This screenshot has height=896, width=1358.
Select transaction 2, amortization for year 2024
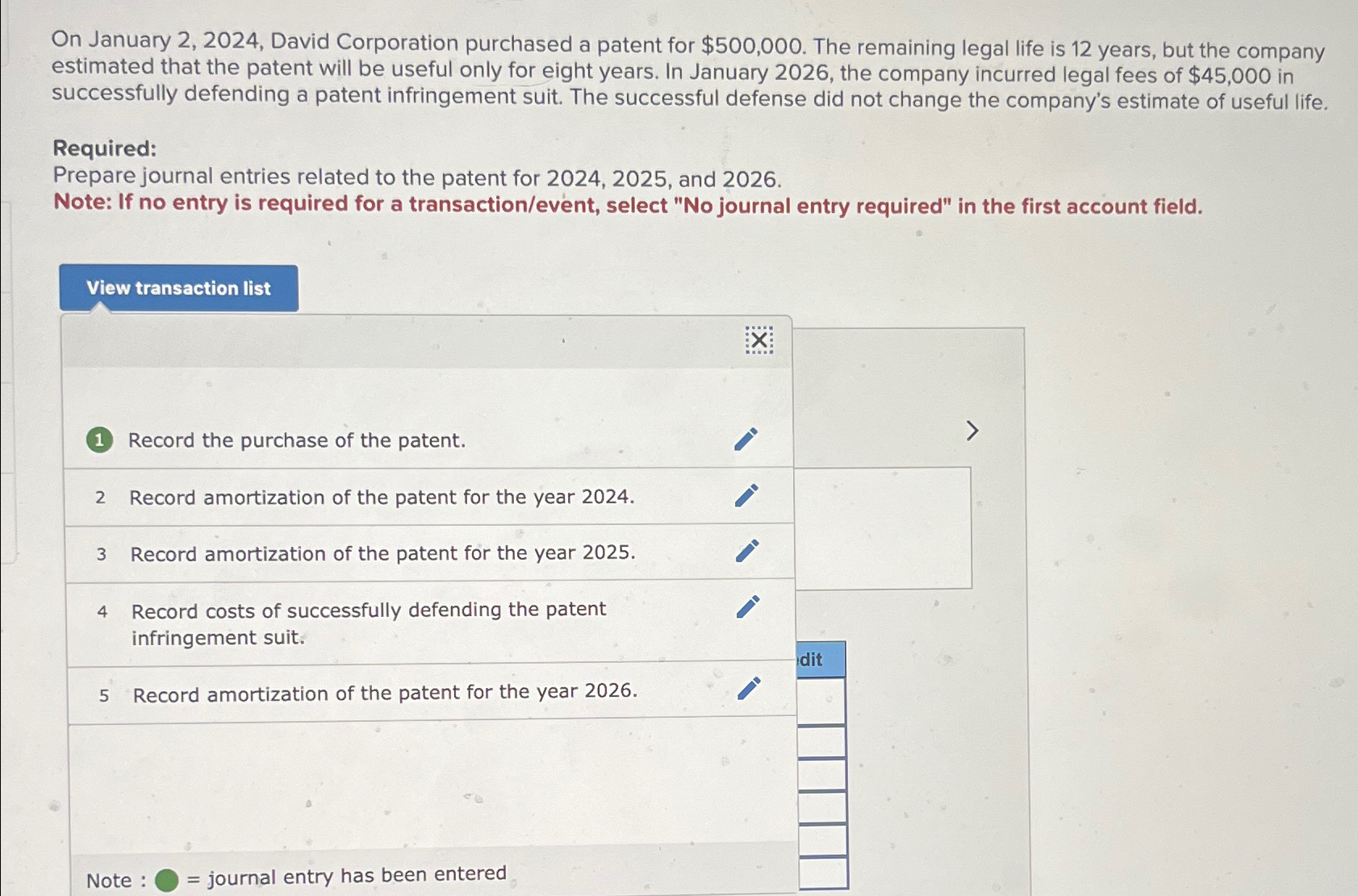point(382,497)
